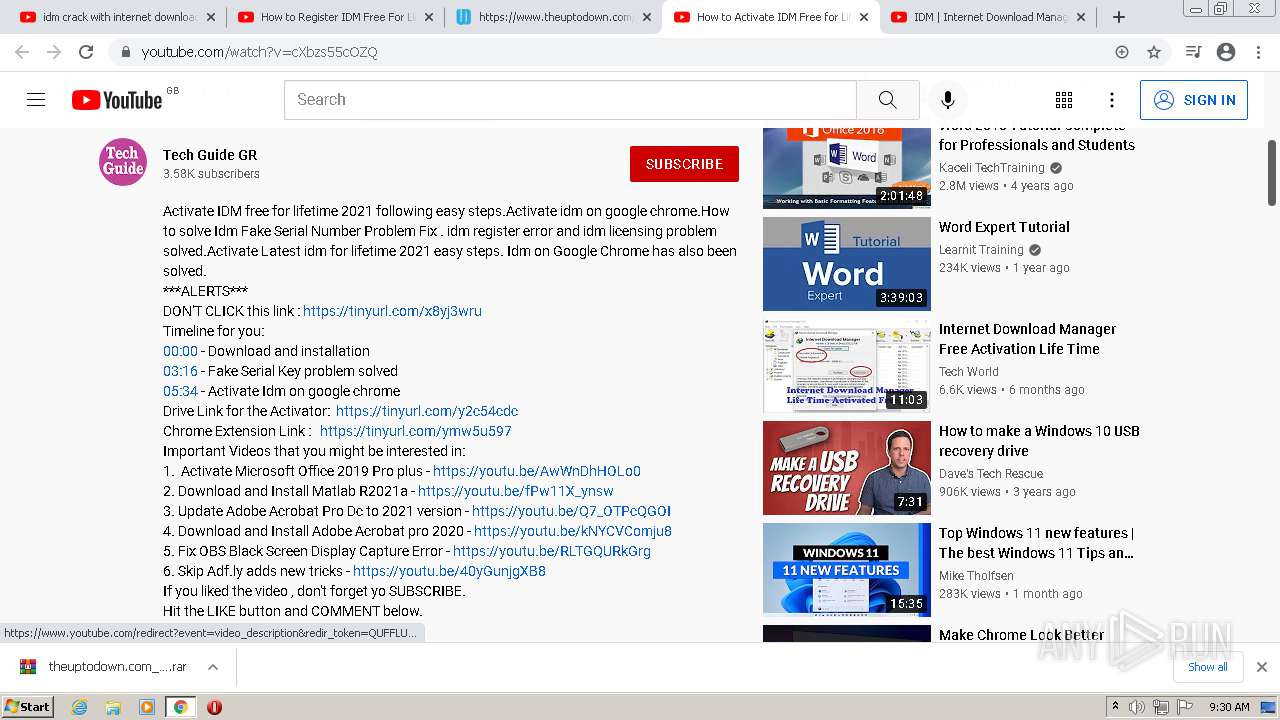Open a new browser tab
1280x720 pixels.
pos(1119,17)
